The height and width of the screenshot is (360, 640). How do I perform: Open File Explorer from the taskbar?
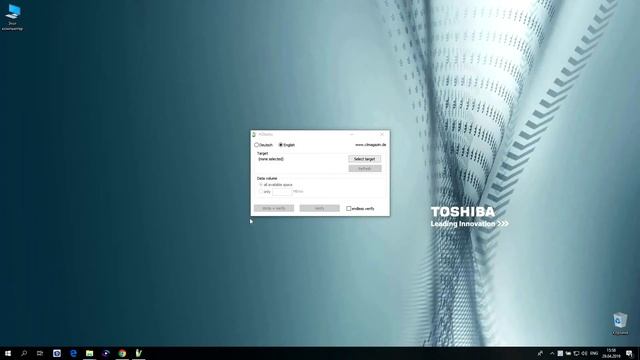(x=89, y=353)
